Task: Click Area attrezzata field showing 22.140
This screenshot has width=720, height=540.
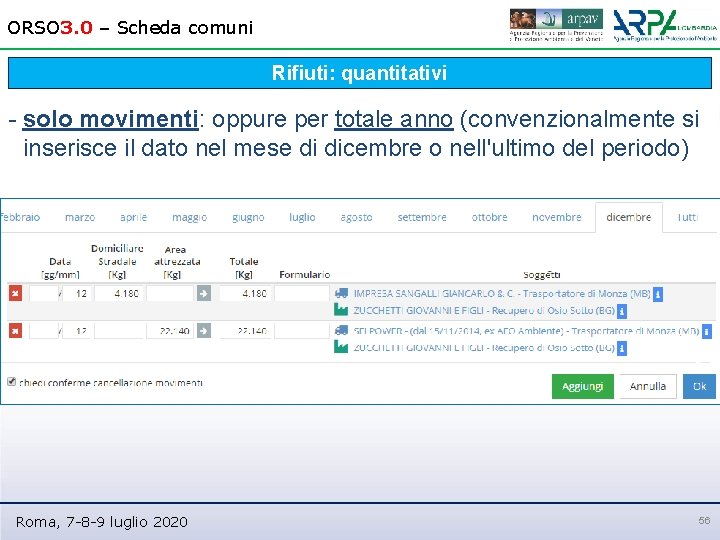Action: click(x=170, y=331)
